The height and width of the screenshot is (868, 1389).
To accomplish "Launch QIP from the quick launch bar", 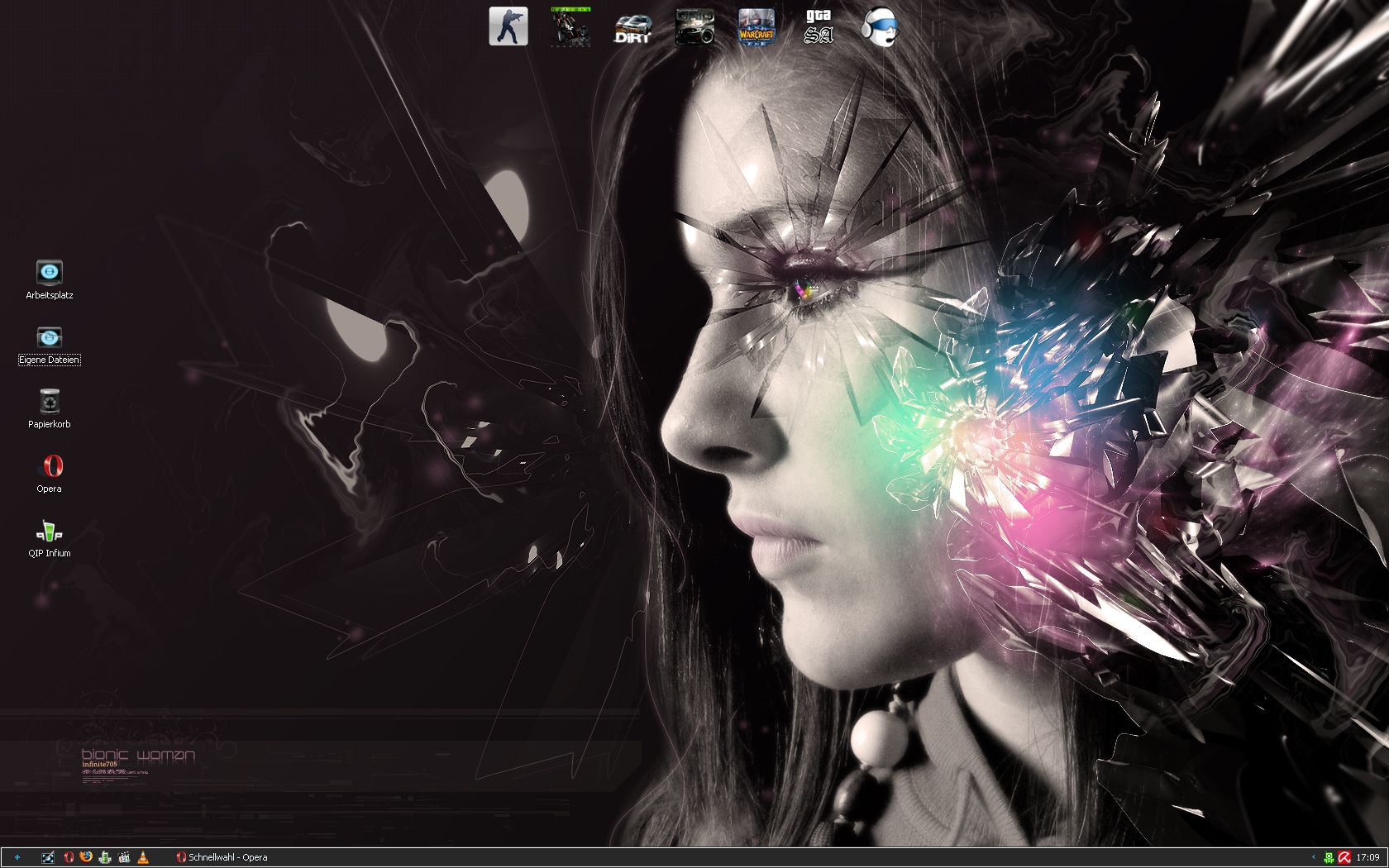I will [105, 857].
